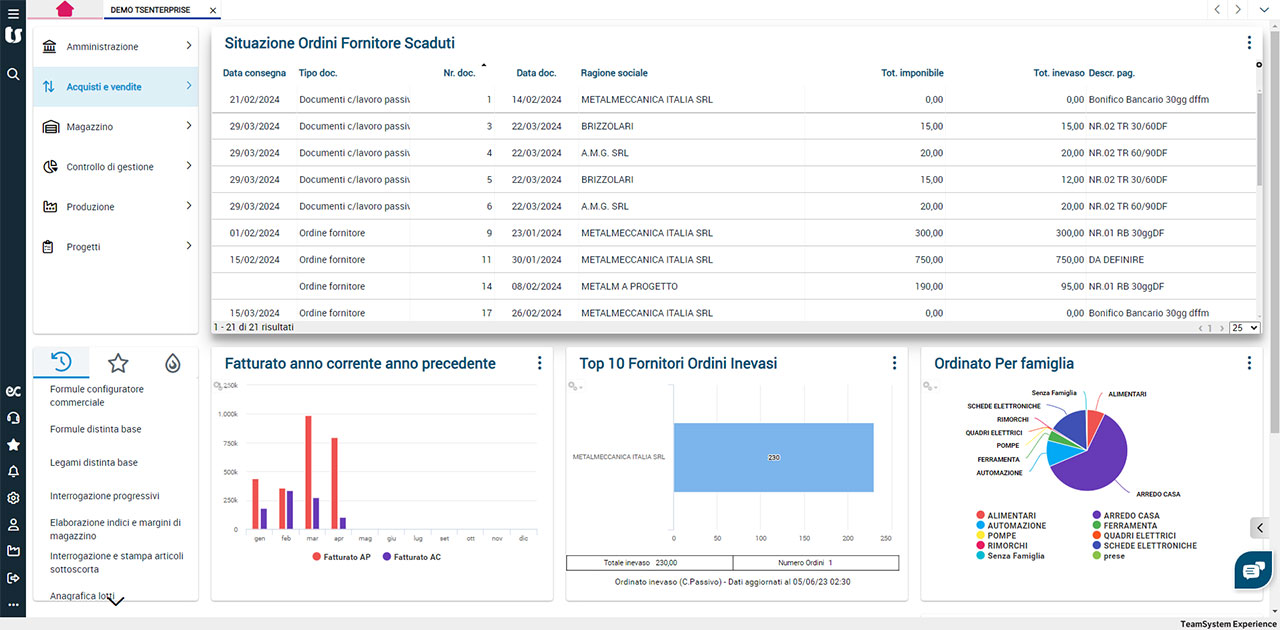The width and height of the screenshot is (1280, 630).
Task: Open options menu of Ordinato Per famiglia widget
Action: [x=1249, y=363]
